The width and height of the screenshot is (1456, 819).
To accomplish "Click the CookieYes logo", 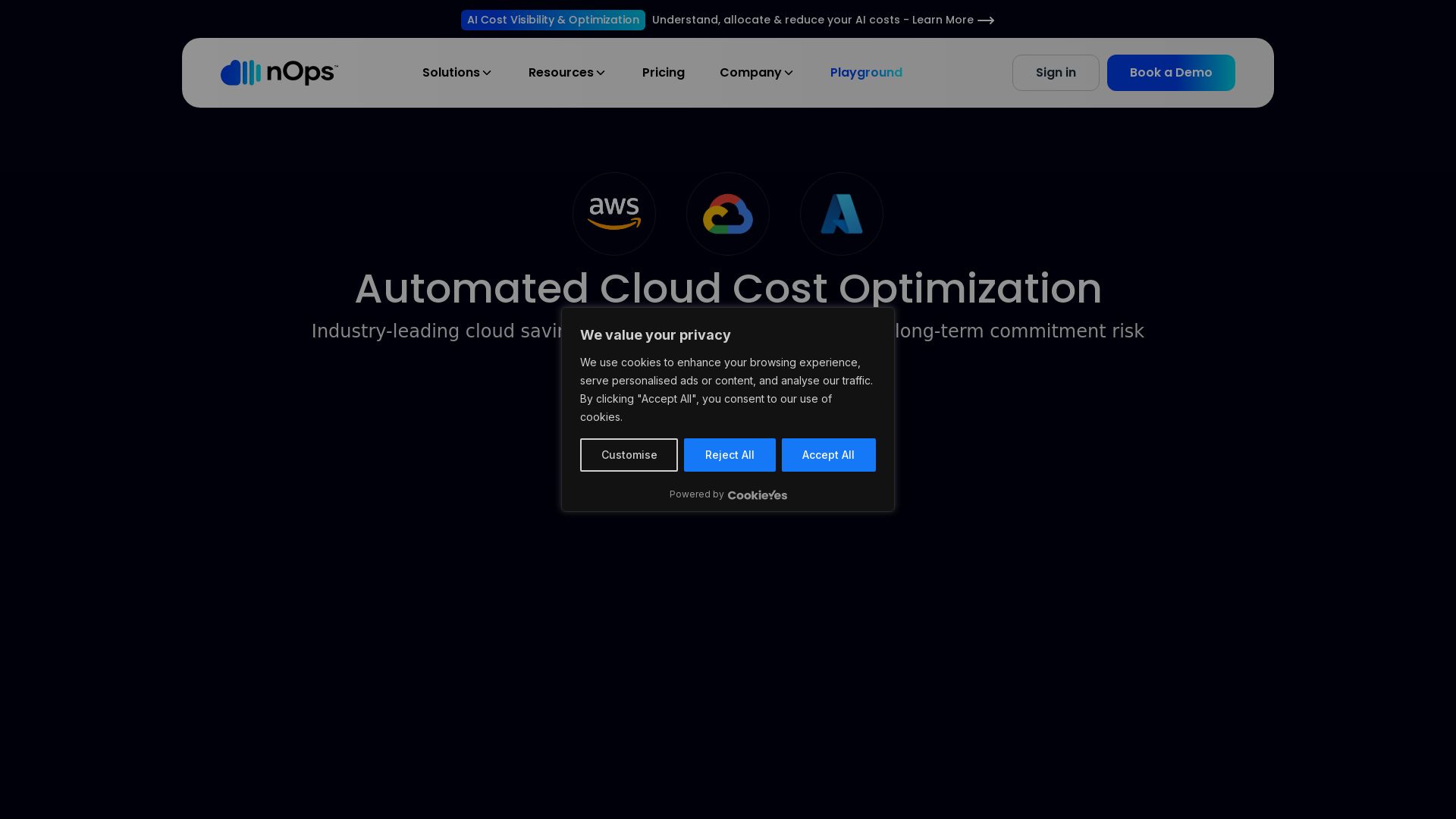I will [758, 495].
